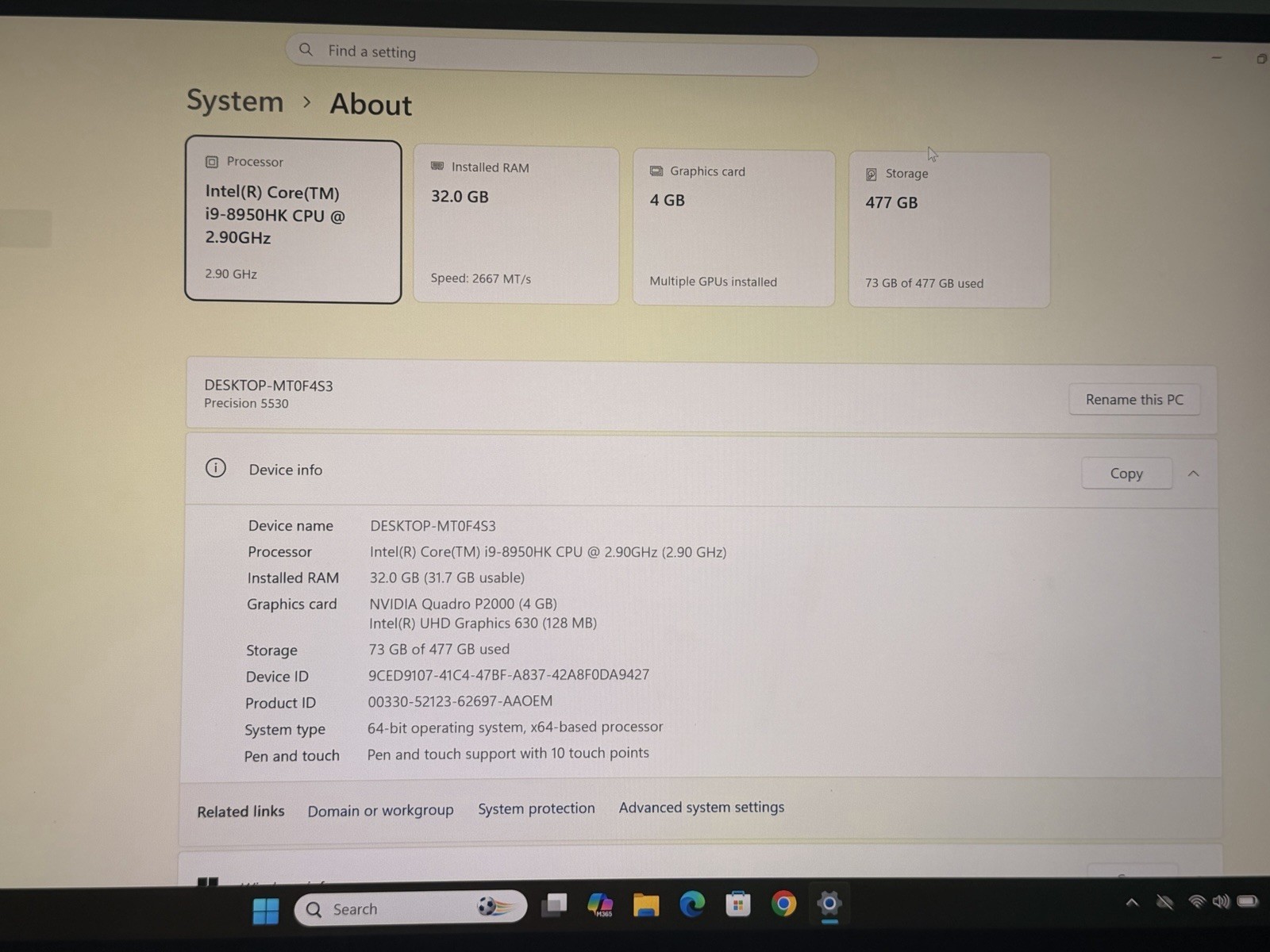The height and width of the screenshot is (952, 1270).
Task: Open Task View on the taskbar
Action: pyautogui.click(x=554, y=905)
